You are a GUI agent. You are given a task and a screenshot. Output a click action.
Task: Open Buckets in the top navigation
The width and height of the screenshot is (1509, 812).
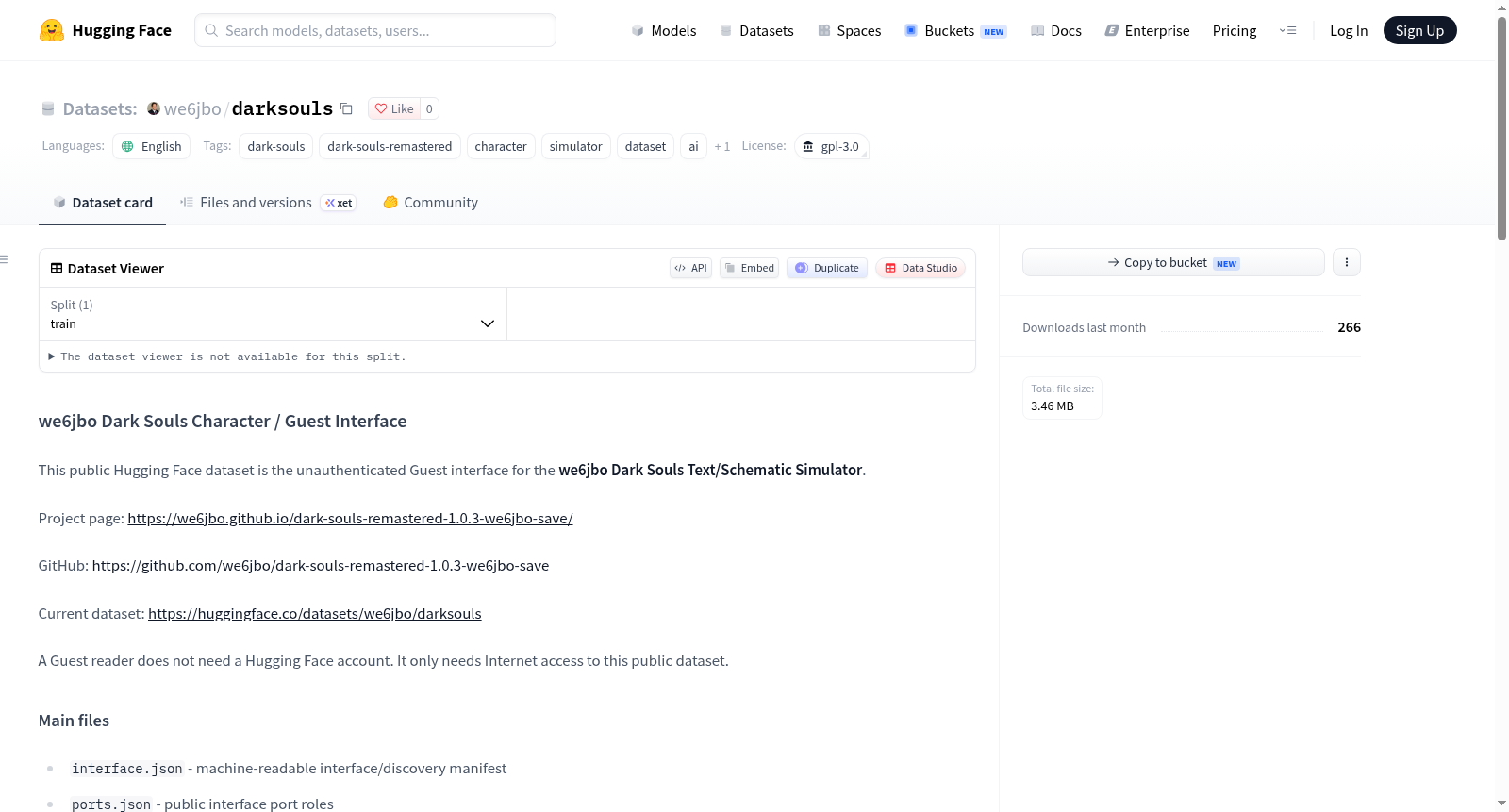955,30
